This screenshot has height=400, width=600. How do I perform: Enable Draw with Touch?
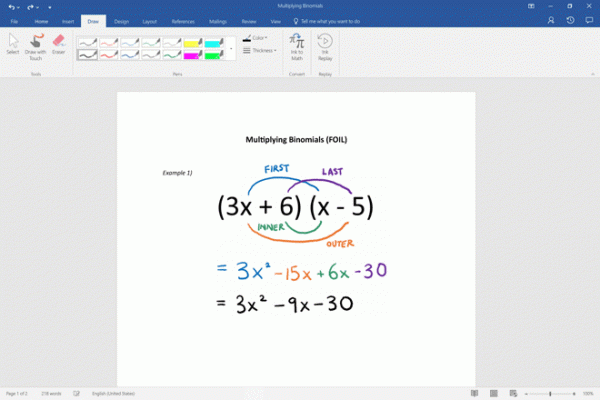[36, 47]
